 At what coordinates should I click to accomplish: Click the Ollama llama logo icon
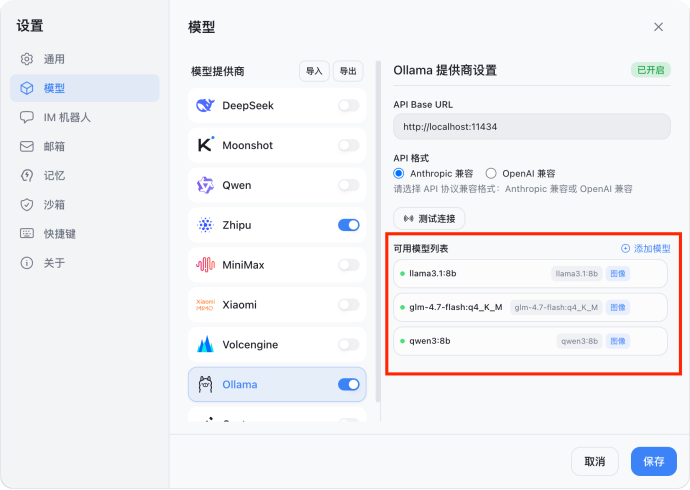pos(205,384)
